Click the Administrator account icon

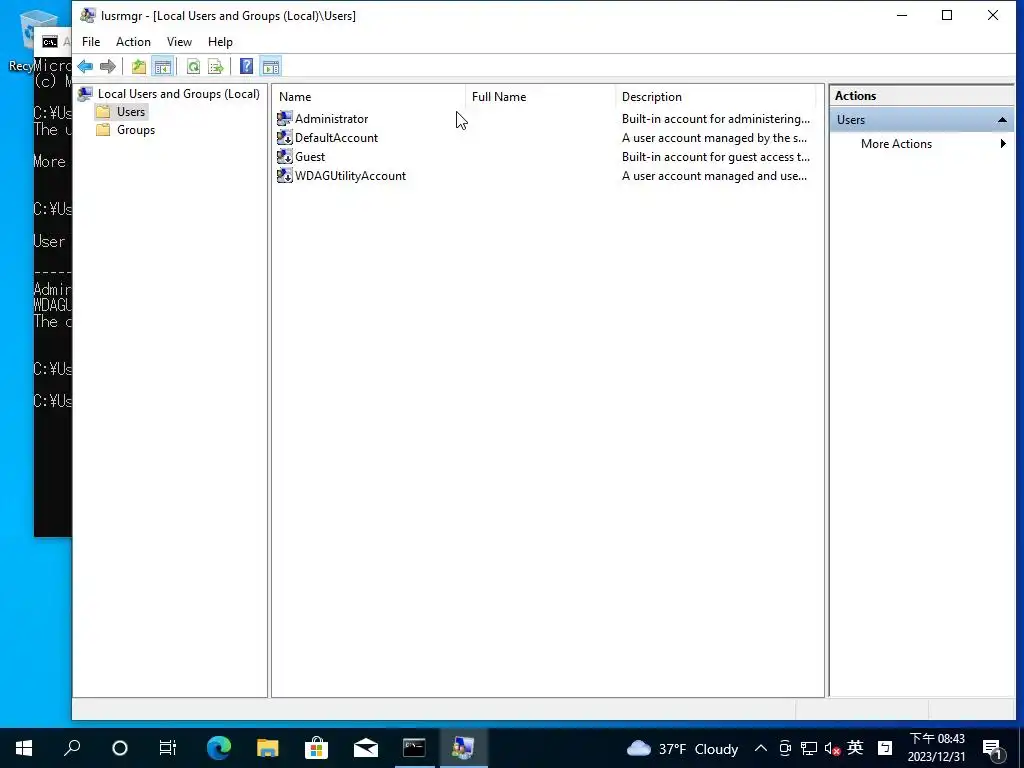tap(285, 118)
